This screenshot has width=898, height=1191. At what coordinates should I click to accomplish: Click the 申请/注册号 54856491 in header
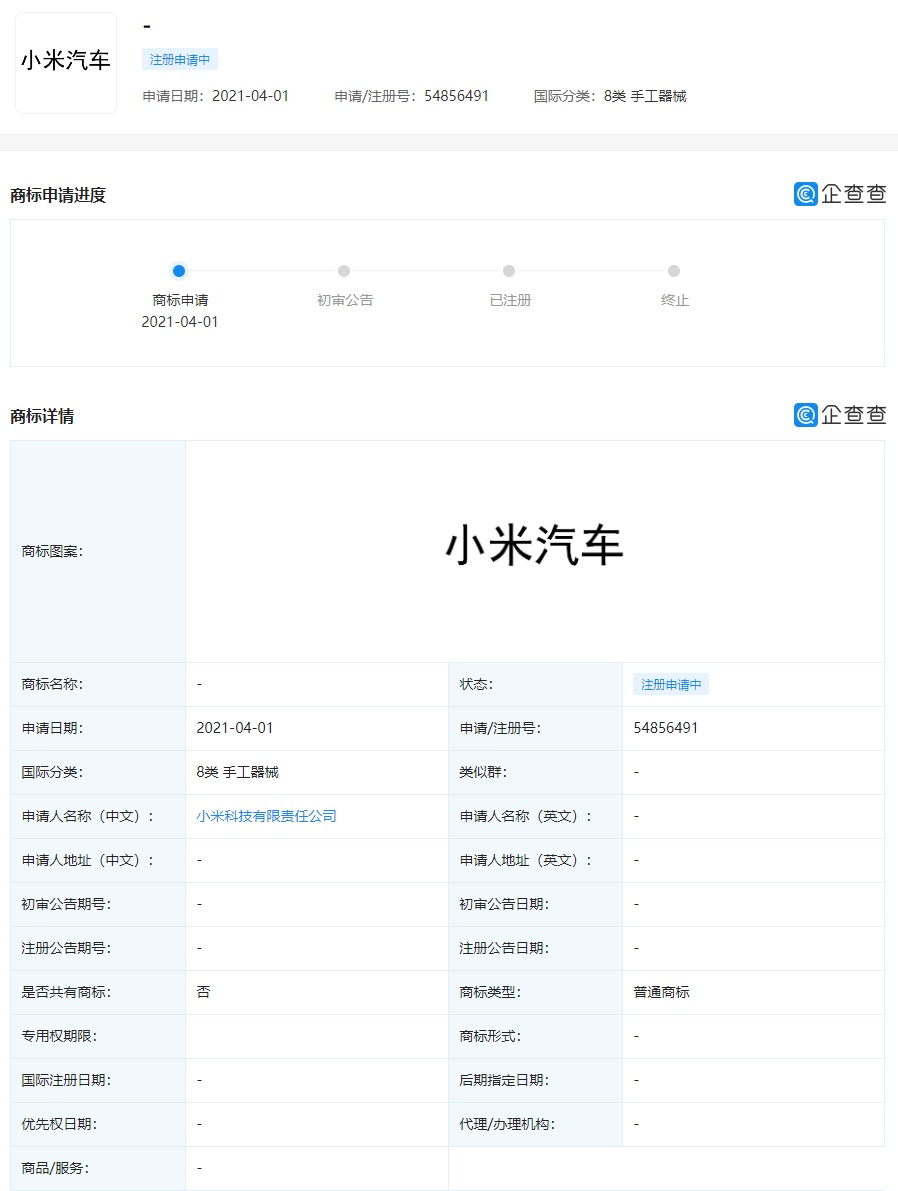click(412, 96)
